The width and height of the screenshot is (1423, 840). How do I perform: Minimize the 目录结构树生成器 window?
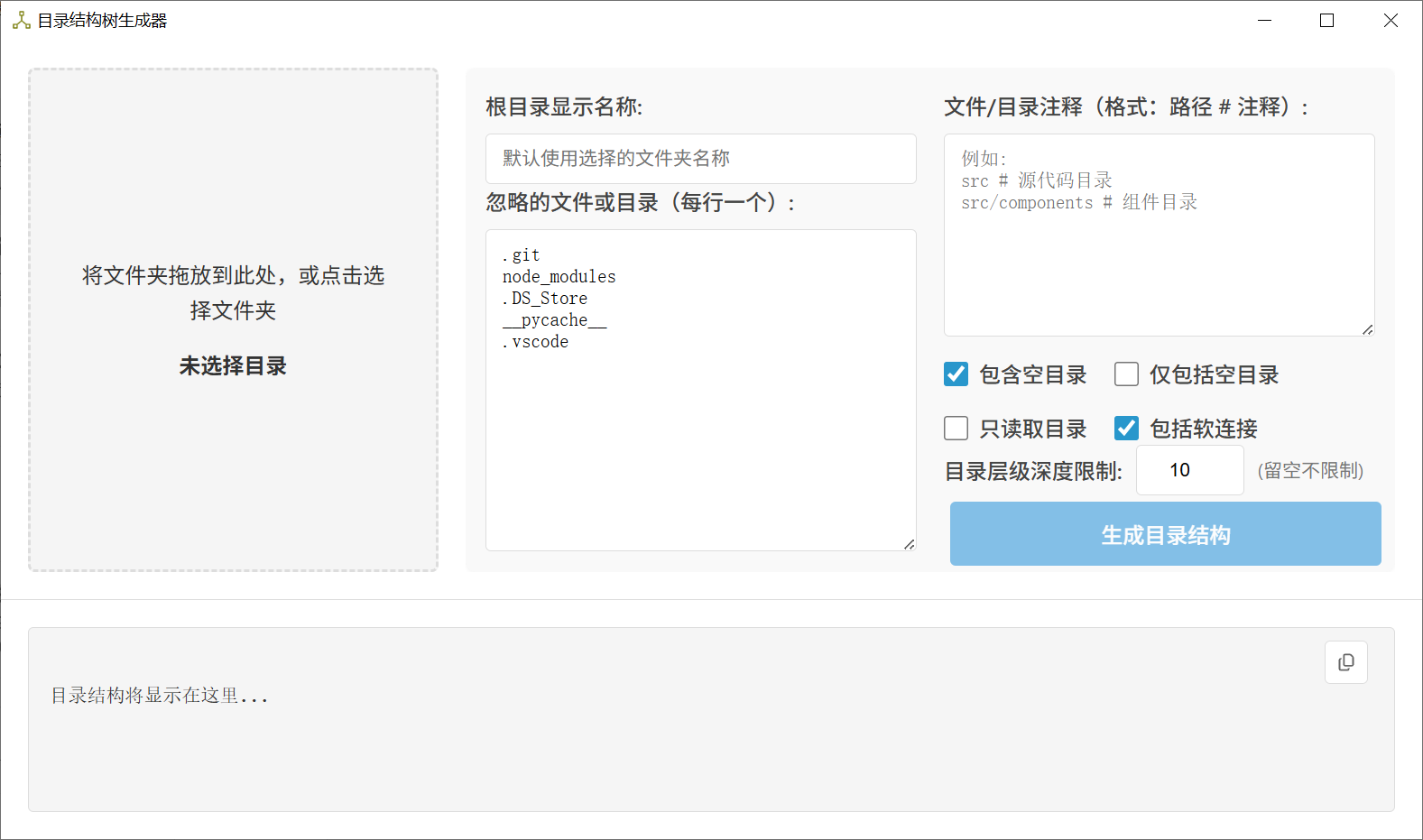coord(1264,20)
